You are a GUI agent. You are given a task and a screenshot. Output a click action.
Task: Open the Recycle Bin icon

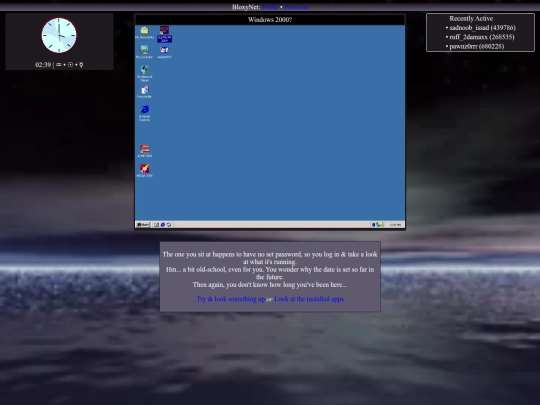(x=144, y=92)
